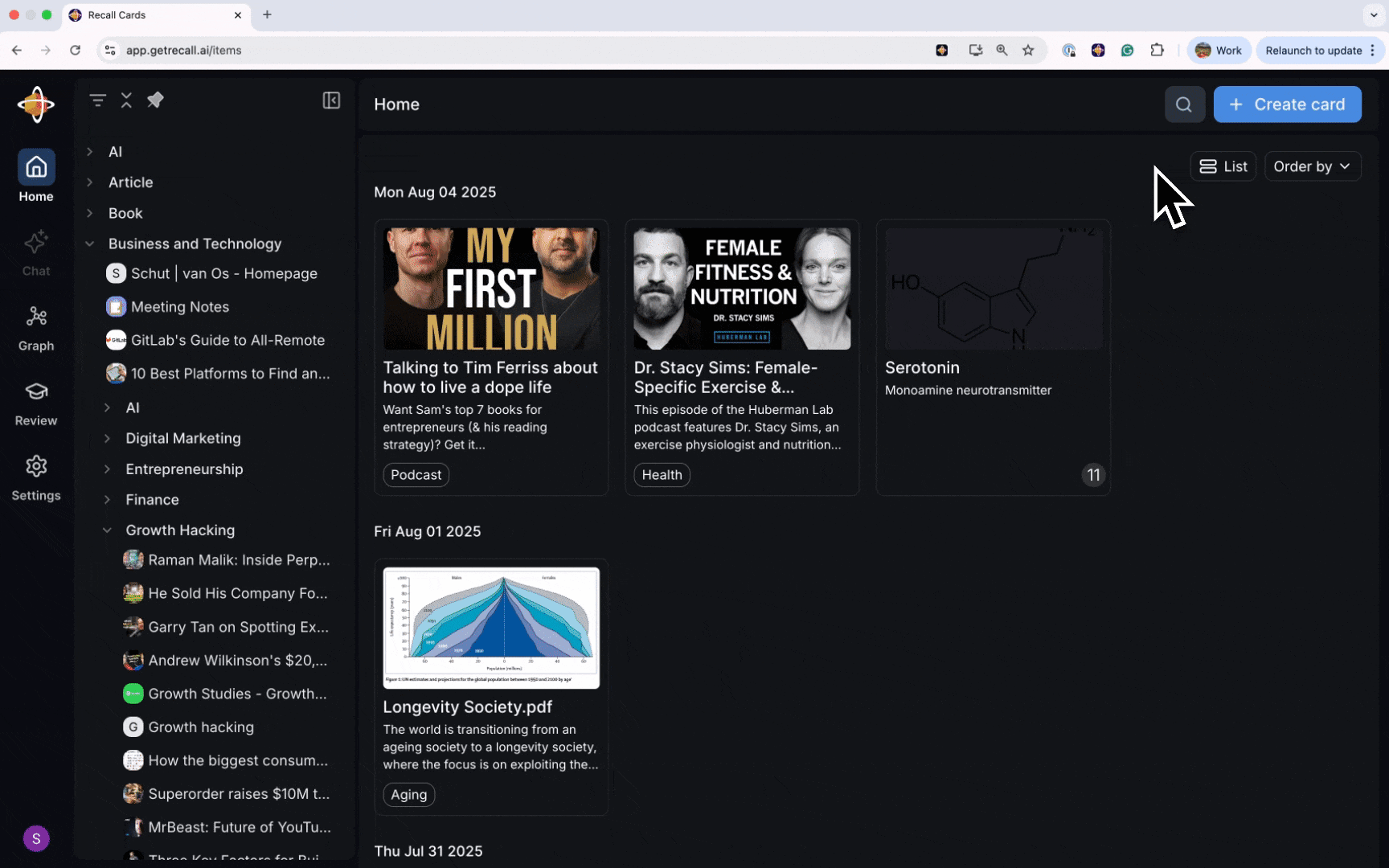
Task: Open Garry Tan on Spotting item
Action: click(227, 627)
